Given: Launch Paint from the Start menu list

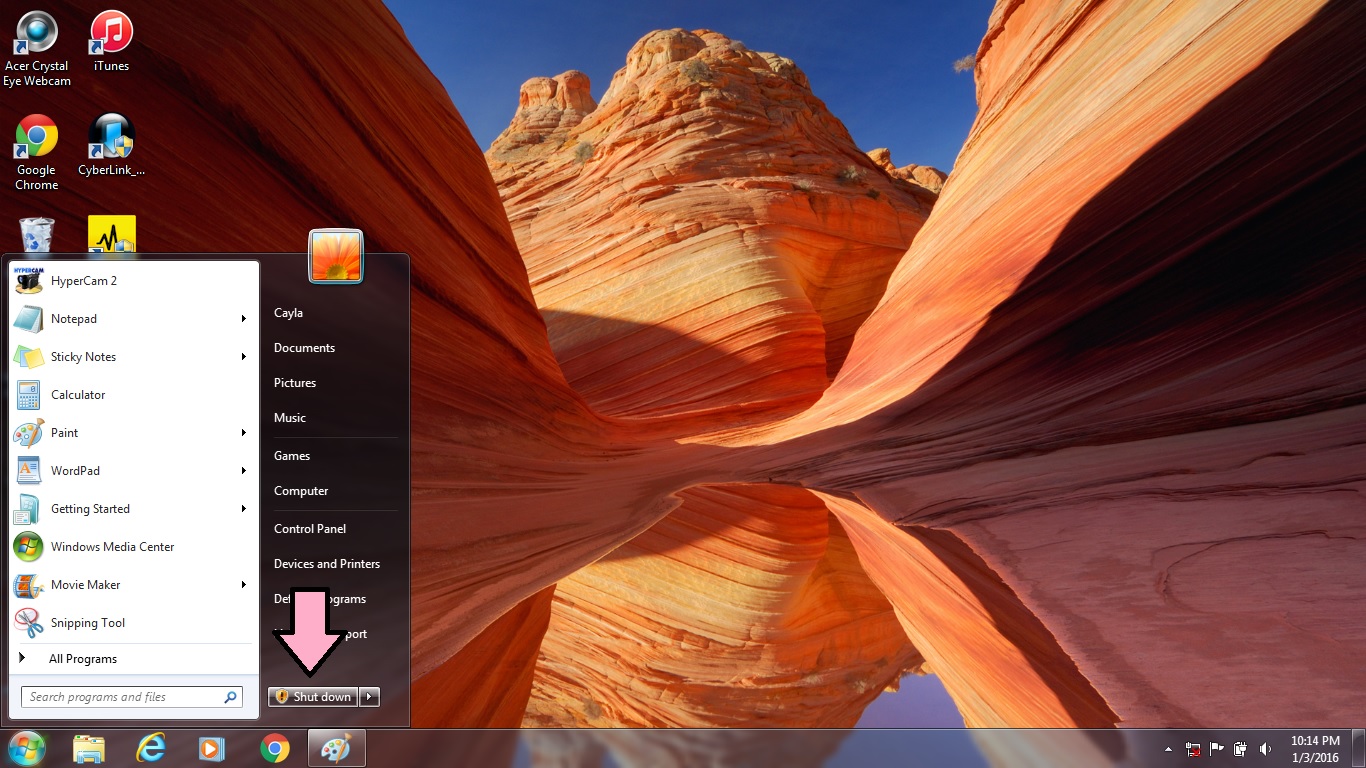Looking at the screenshot, I should click(x=133, y=433).
